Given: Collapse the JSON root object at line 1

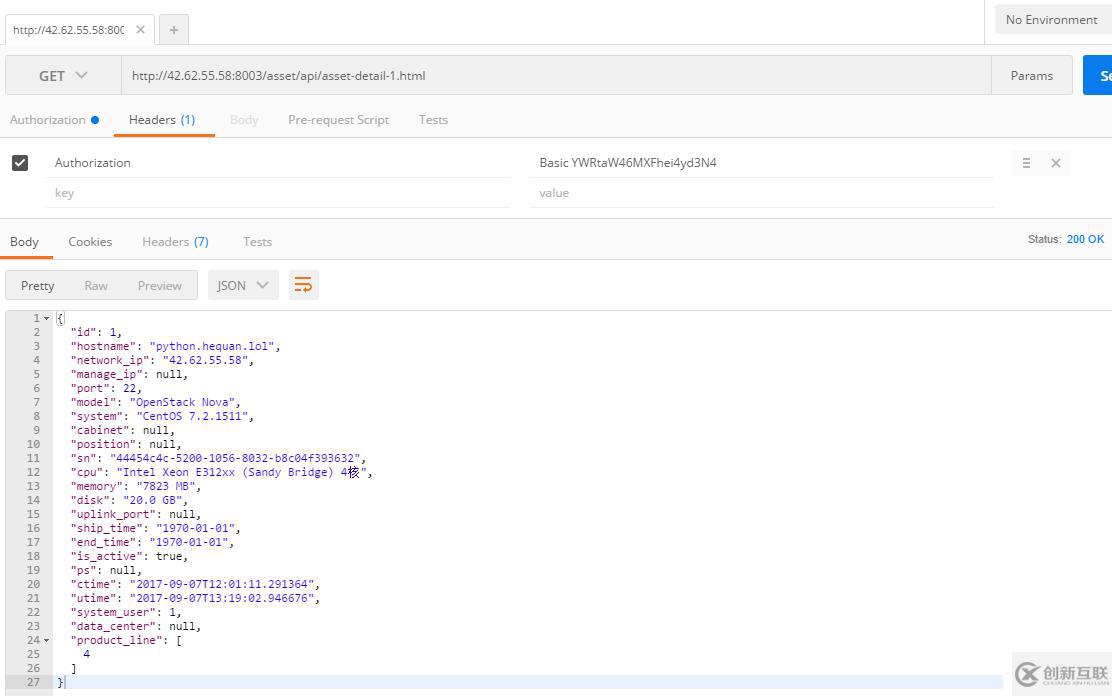Looking at the screenshot, I should (x=47, y=319).
